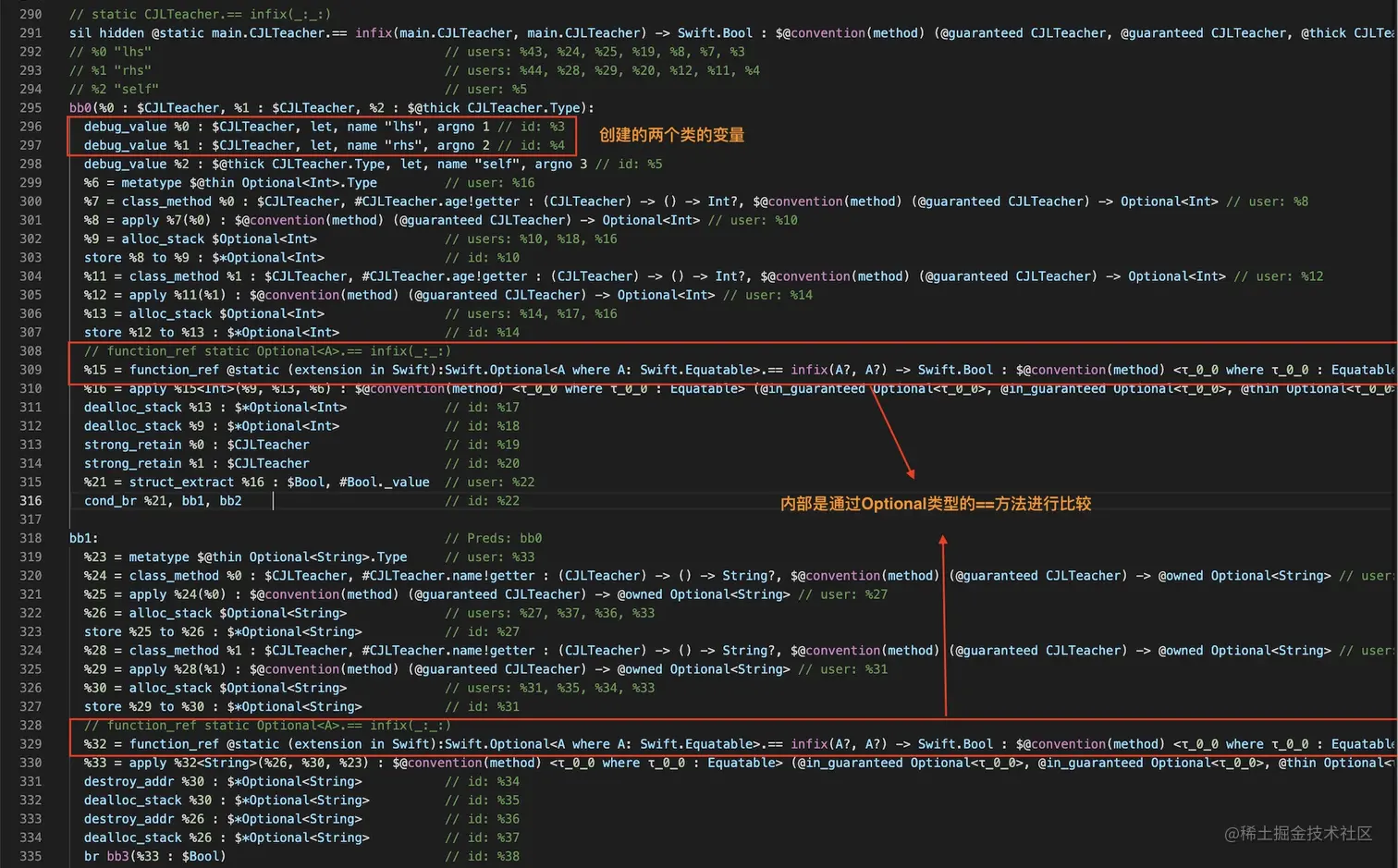Click the 'bb0(%0 : $CJLTeacher' block header
This screenshot has height=868, width=1398.
click(x=332, y=107)
